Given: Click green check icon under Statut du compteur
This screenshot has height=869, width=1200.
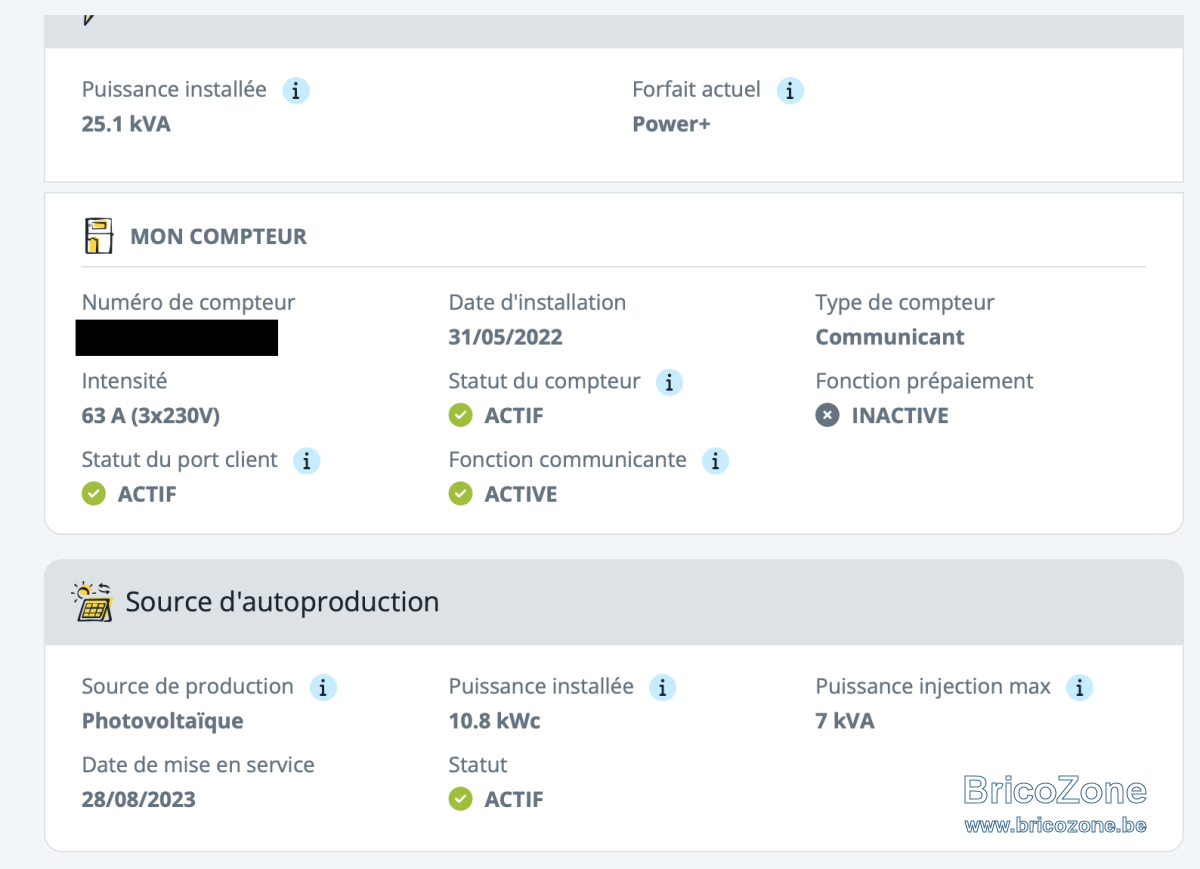Looking at the screenshot, I should 460,415.
